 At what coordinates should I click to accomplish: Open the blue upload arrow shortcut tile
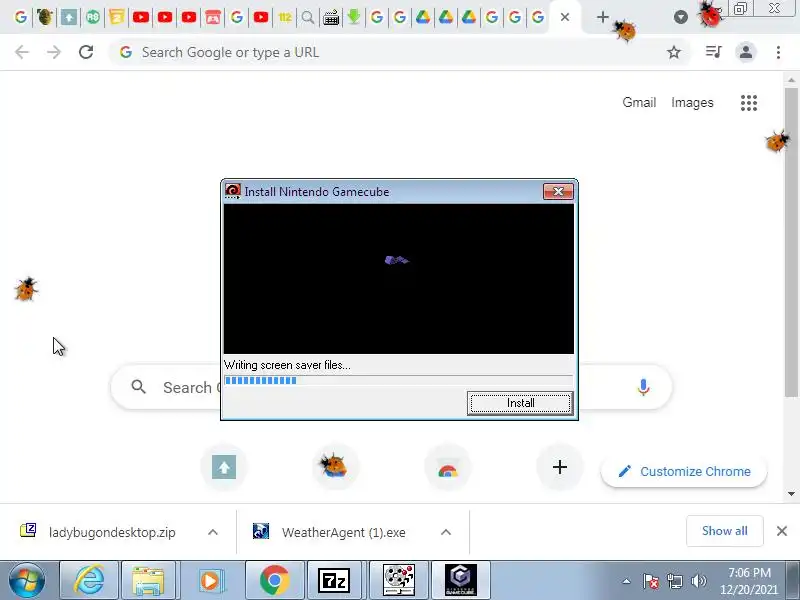pos(223,467)
